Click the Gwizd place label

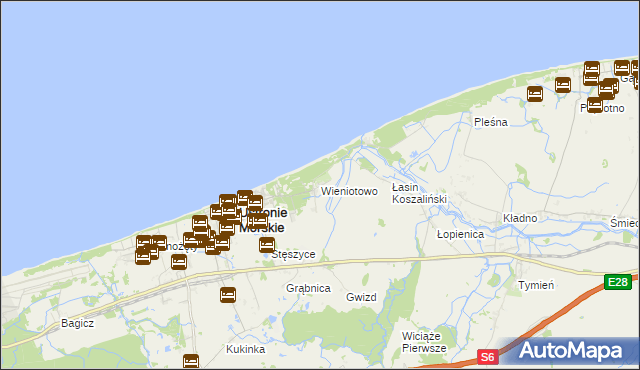[x=361, y=297]
